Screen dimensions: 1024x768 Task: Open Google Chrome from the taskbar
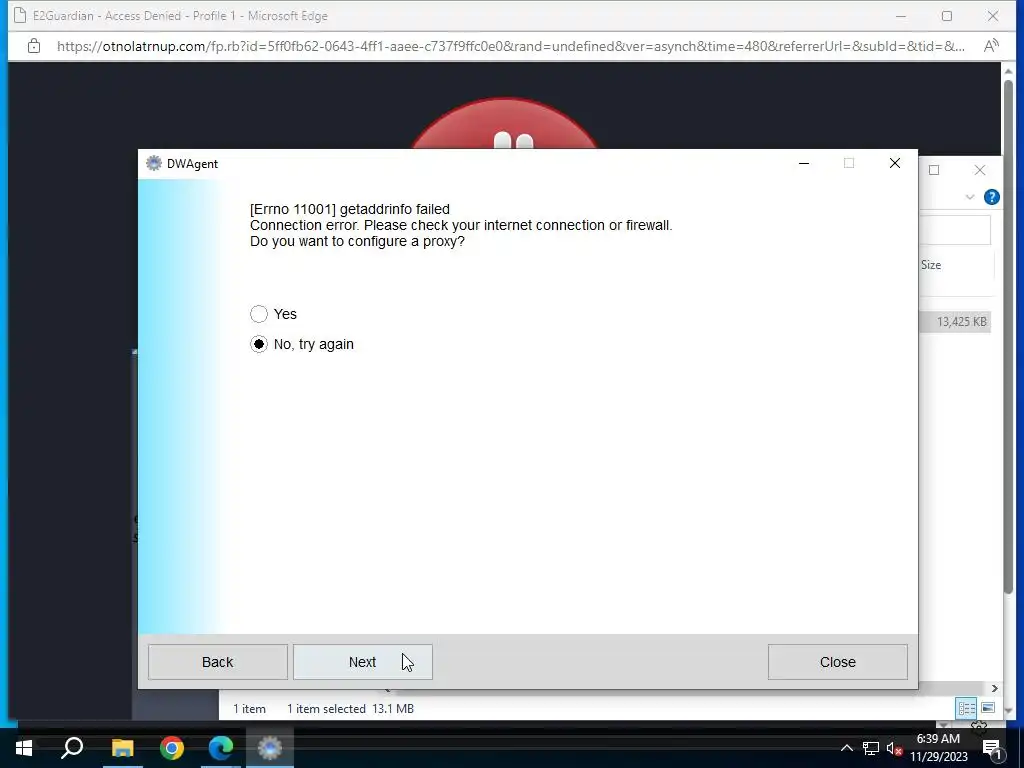[172, 748]
